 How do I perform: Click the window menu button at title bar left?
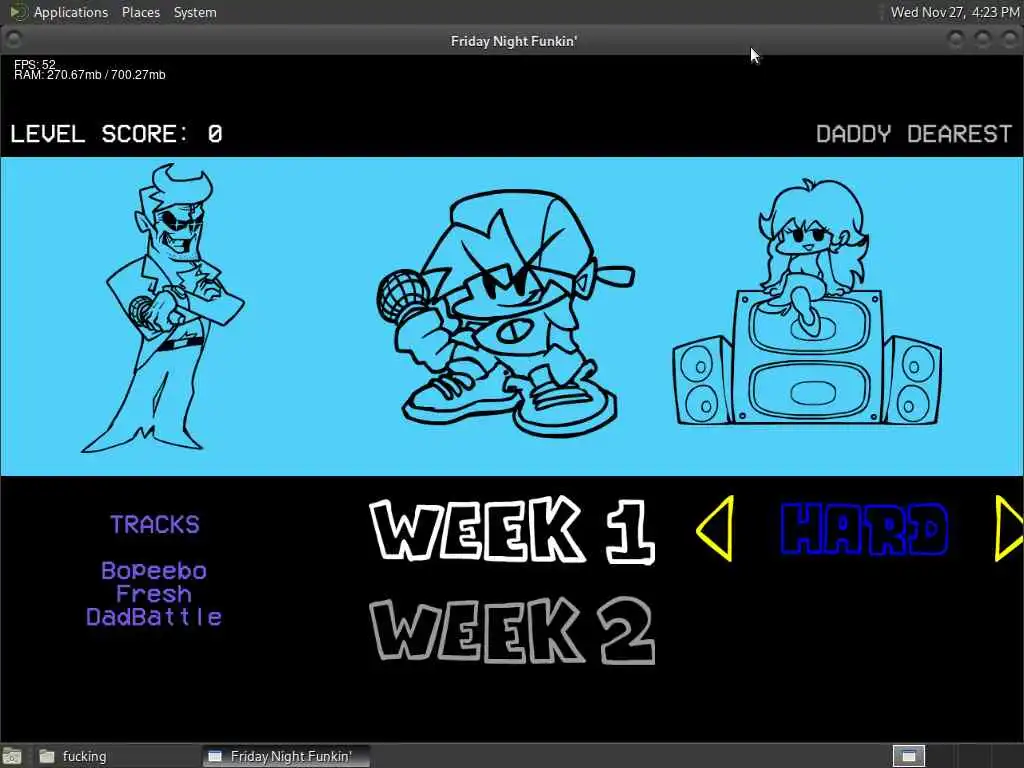pyautogui.click(x=14, y=40)
